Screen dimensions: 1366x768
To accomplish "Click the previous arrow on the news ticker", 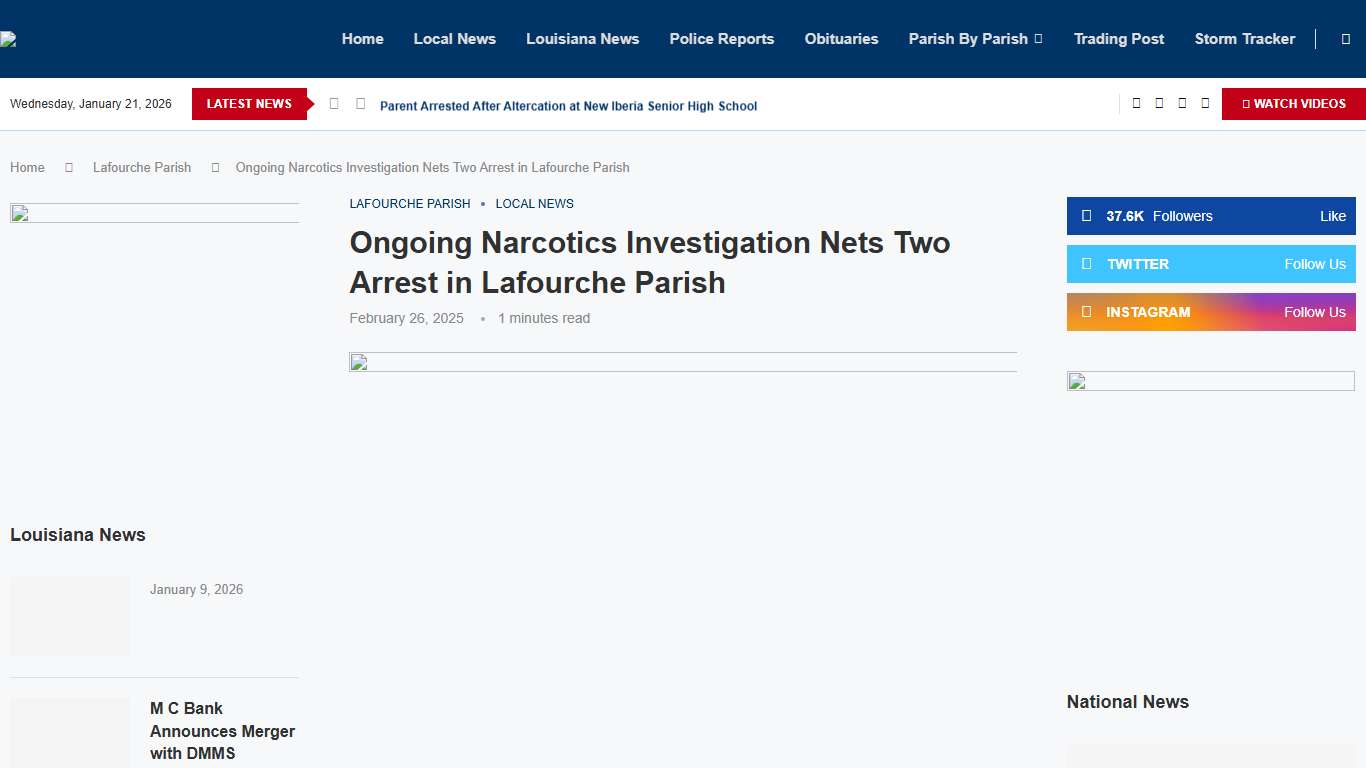I will point(334,103).
